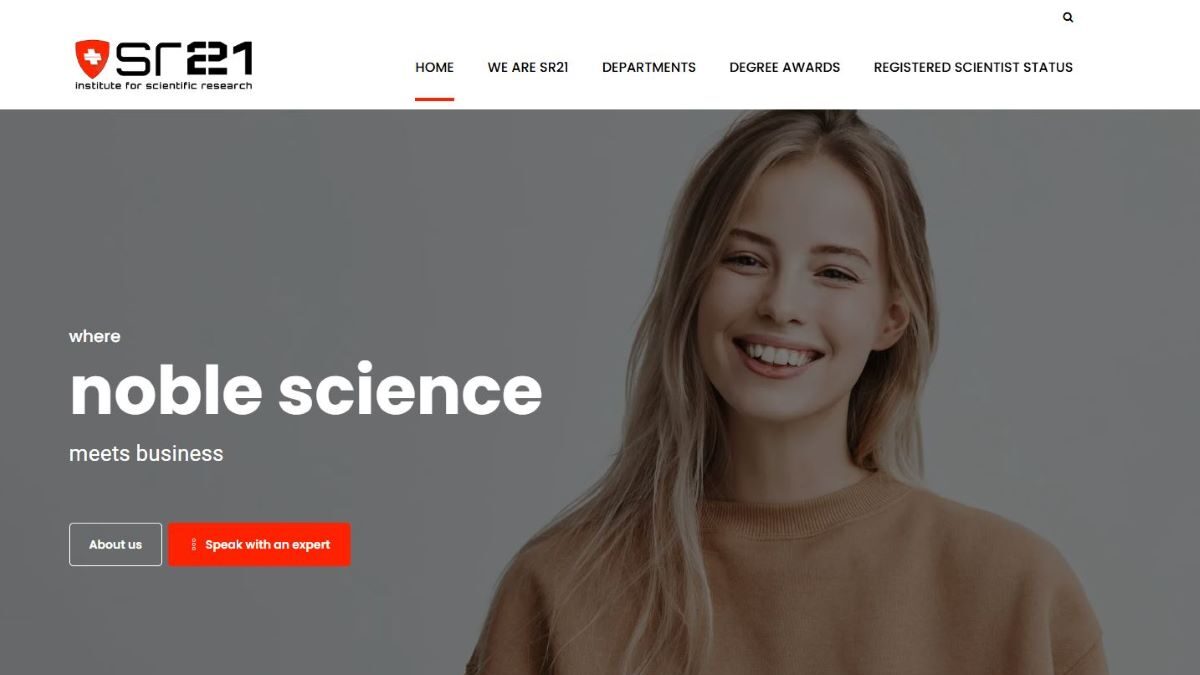Click the 'institute for scientific research' tagline

coord(164,86)
